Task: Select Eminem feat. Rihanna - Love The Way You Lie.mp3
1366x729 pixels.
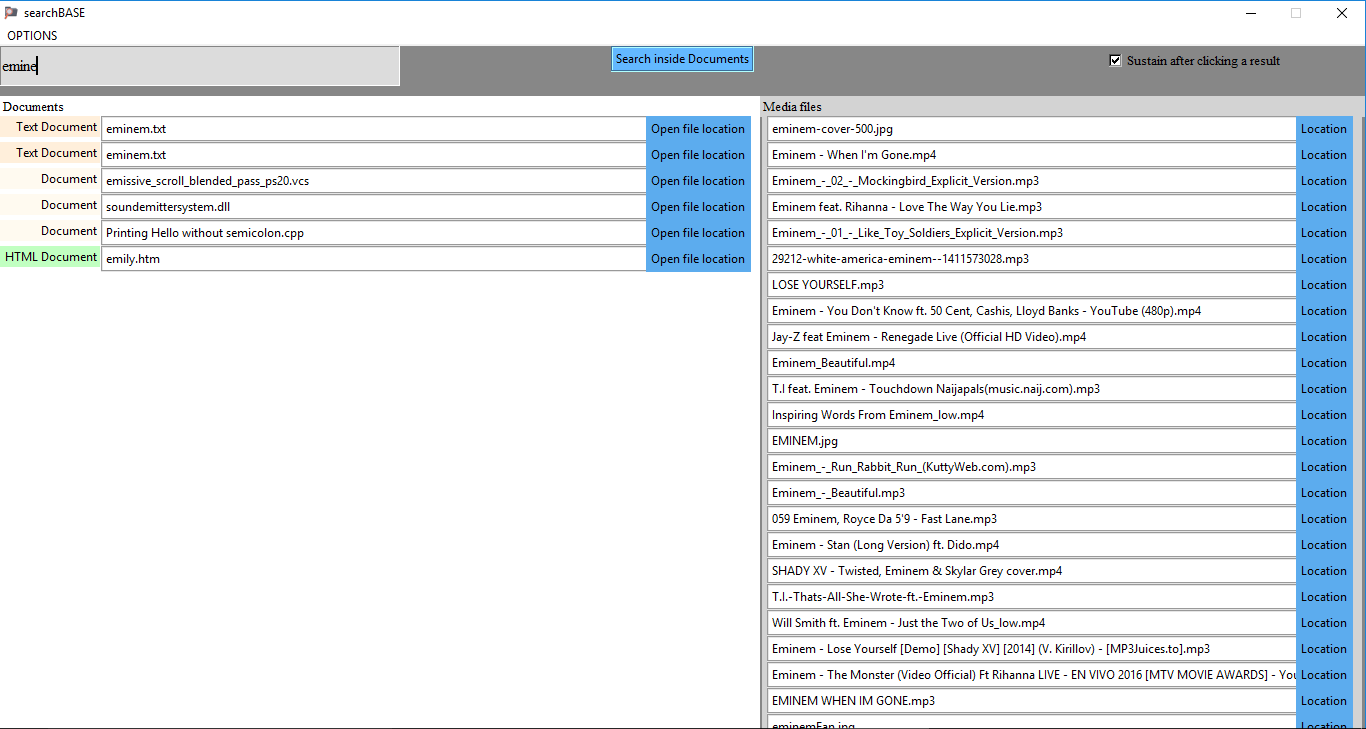Action: click(1032, 207)
